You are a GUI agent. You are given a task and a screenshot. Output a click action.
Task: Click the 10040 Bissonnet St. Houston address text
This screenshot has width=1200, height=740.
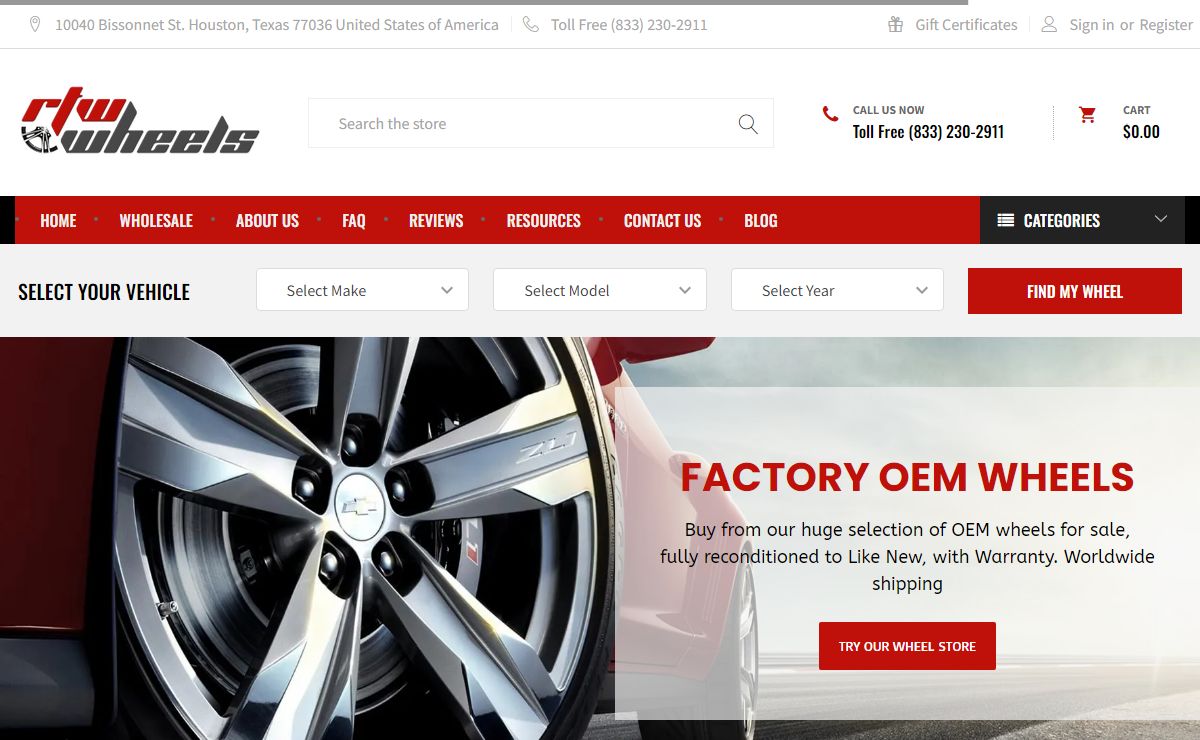pos(276,25)
